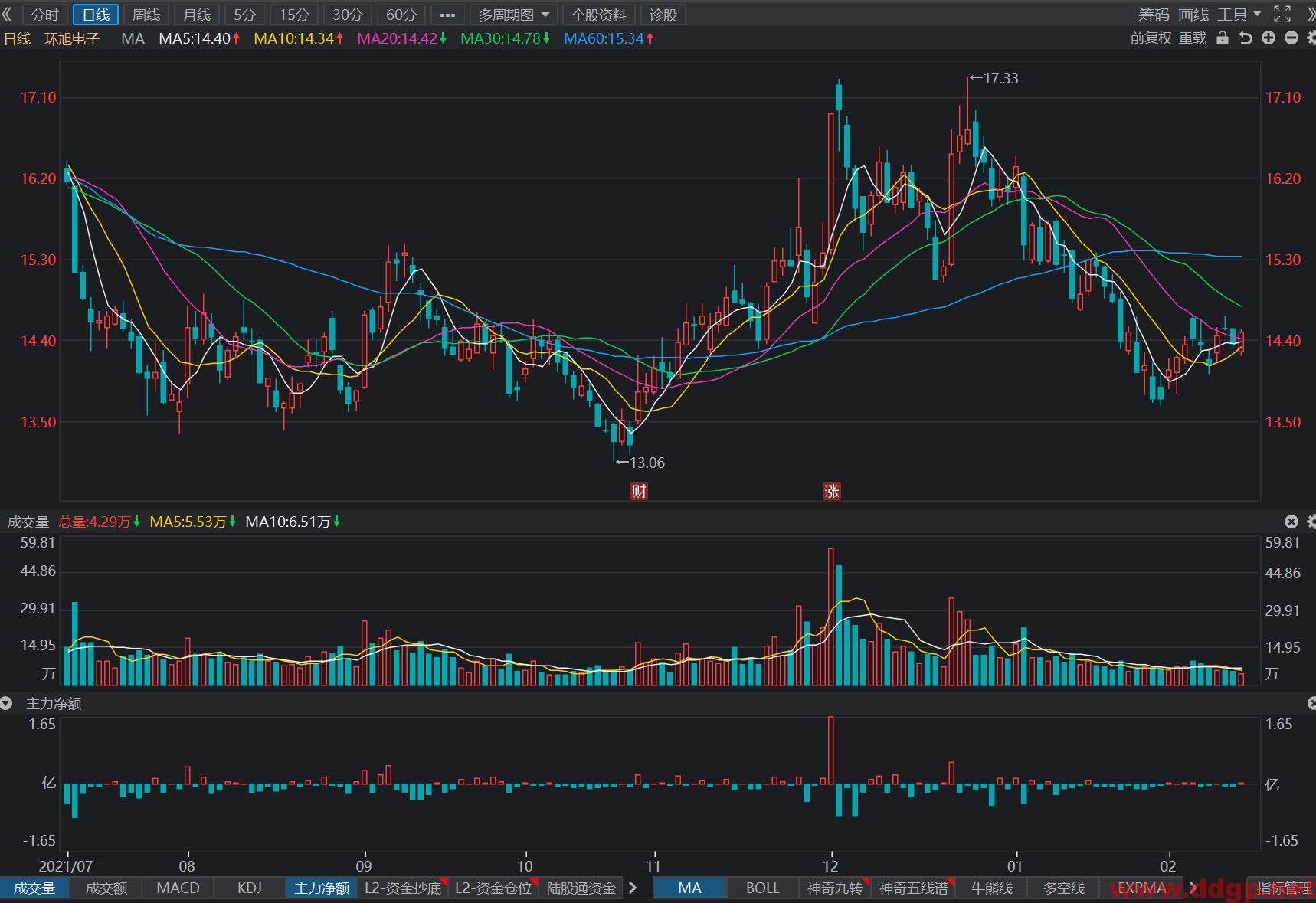Click MA5:14.40 indicator label
The width and height of the screenshot is (1316, 903).
click(199, 38)
